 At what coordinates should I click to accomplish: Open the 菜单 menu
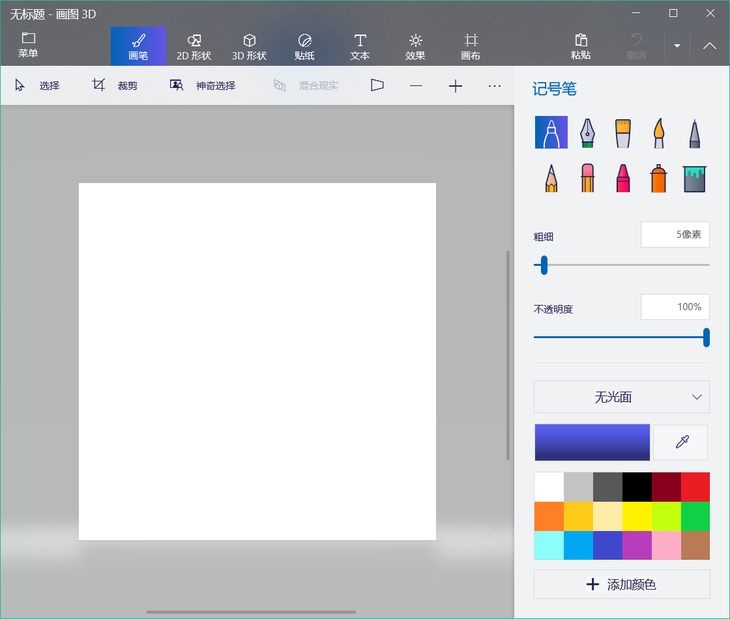pos(28,45)
